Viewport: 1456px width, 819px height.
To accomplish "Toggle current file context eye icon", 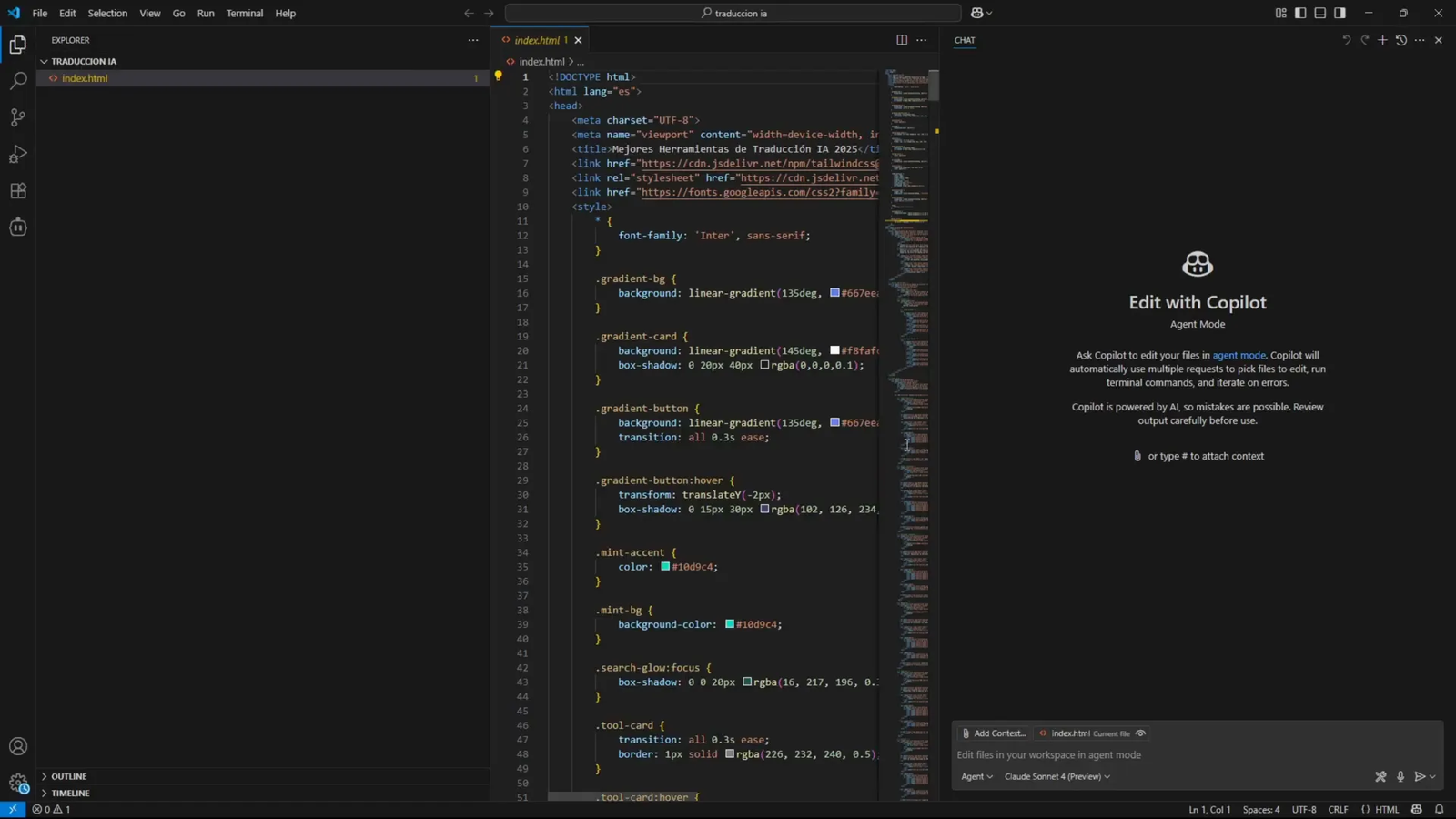I will 1140,733.
